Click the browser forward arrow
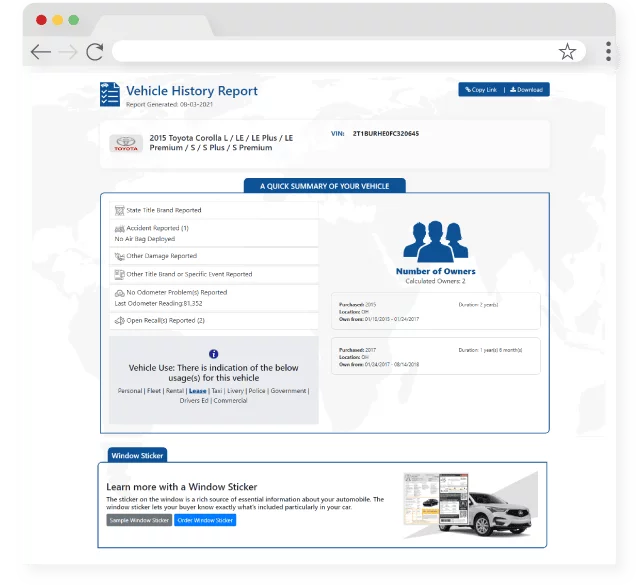The height and width of the screenshot is (587, 637). click(67, 52)
